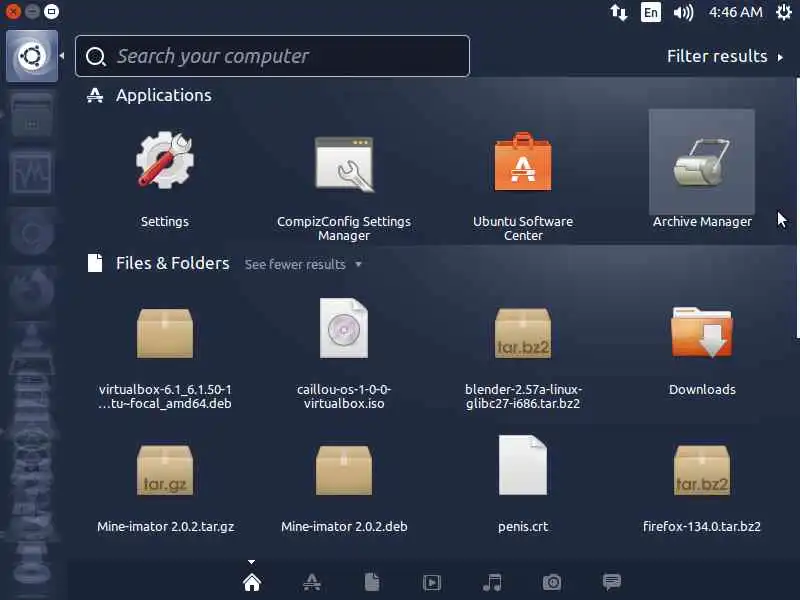Viewport: 800px width, 600px height.
Task: Switch to the Files lens
Action: coord(372,582)
